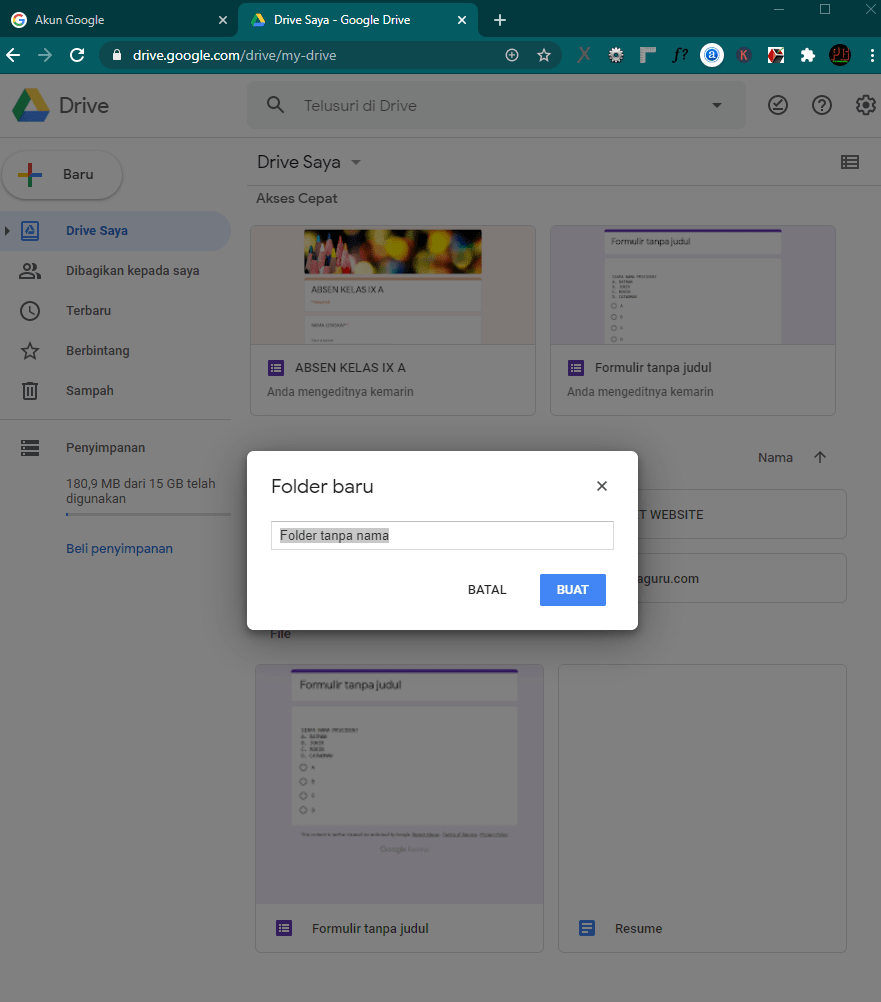Click the browser profile avatar
Screen dimensions: 881x1002
pos(839,56)
